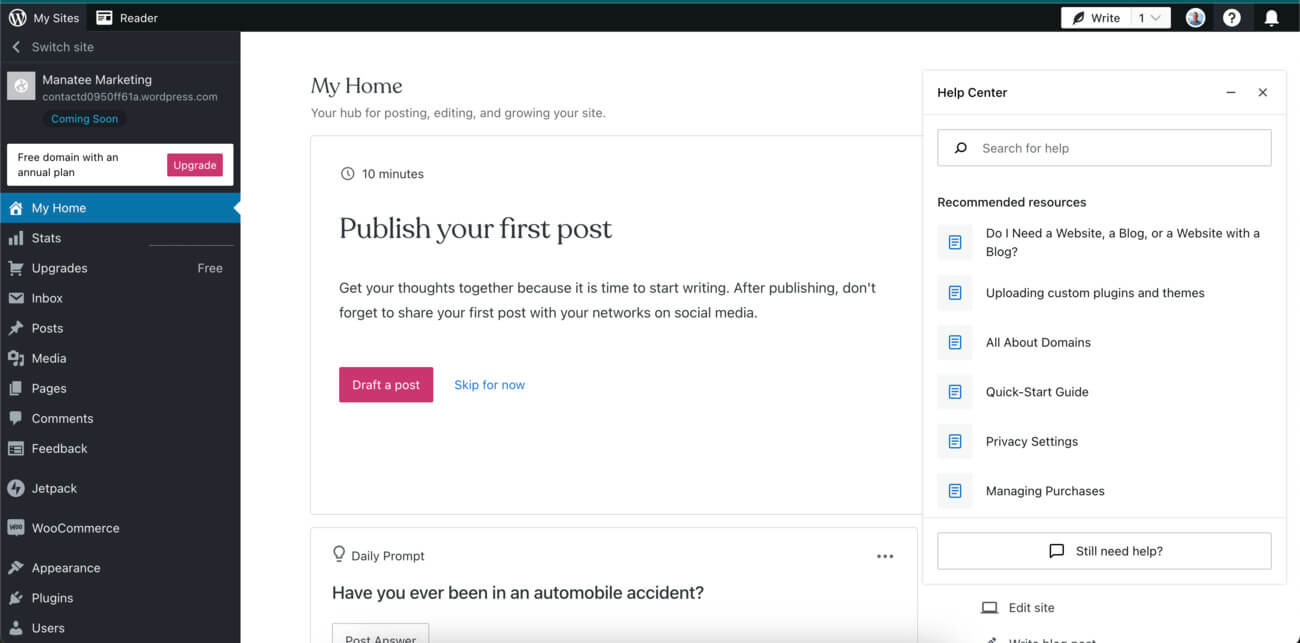
Task: Select My Home in sidebar
Action: [120, 208]
